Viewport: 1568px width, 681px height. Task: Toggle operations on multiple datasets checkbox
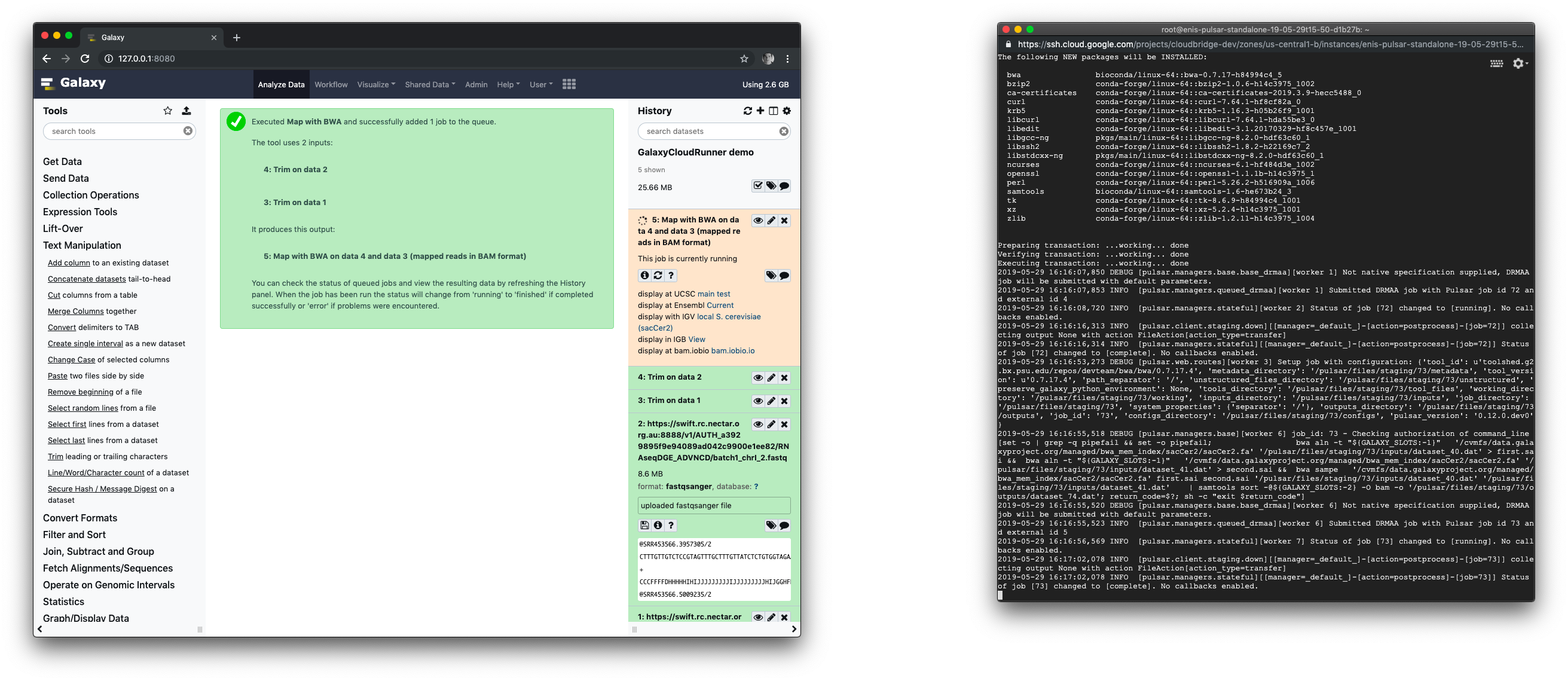(x=758, y=185)
